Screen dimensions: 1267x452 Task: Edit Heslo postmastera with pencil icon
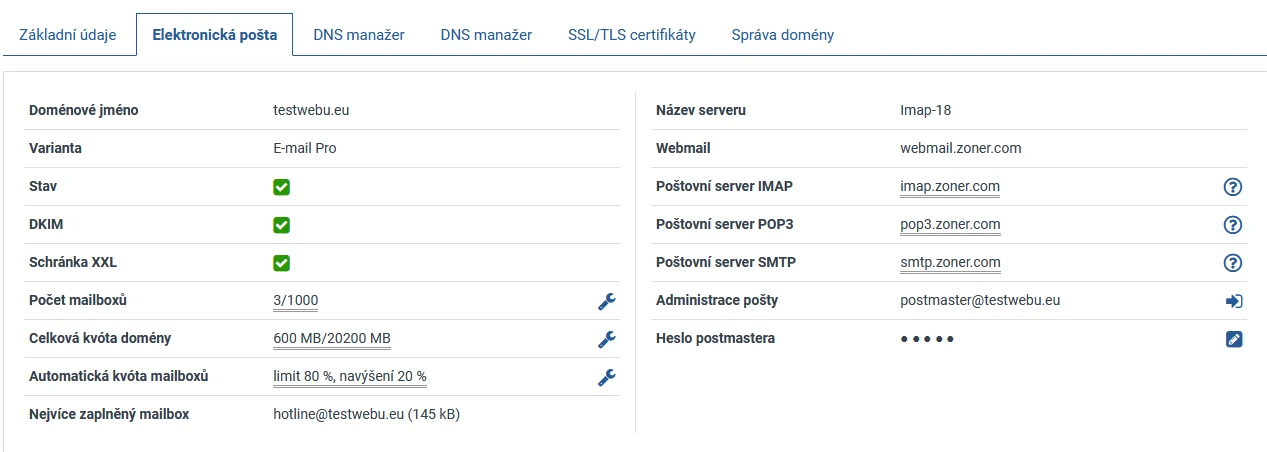[x=1234, y=339]
